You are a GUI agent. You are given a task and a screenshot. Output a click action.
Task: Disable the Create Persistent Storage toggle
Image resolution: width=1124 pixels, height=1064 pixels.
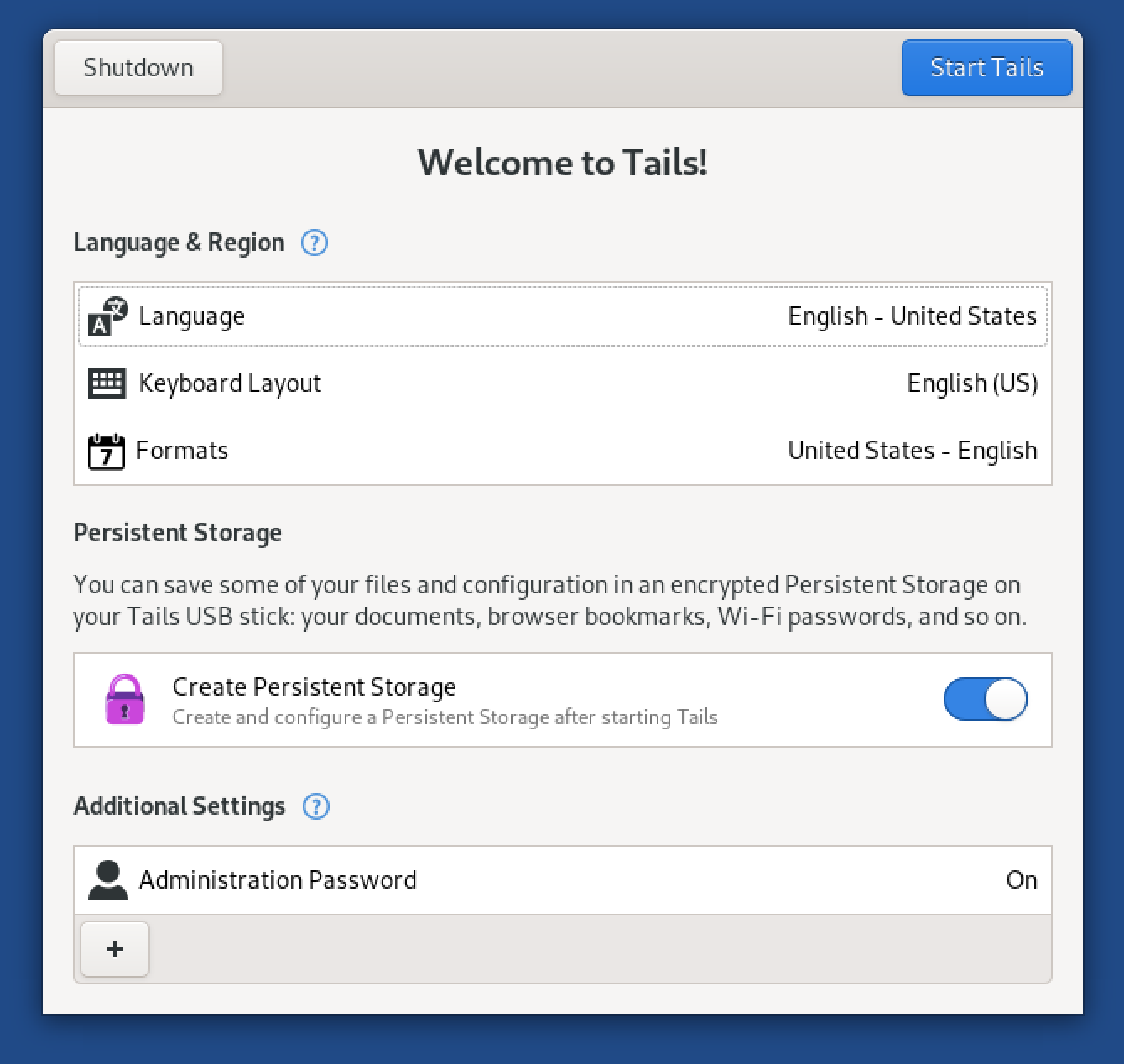coord(986,700)
